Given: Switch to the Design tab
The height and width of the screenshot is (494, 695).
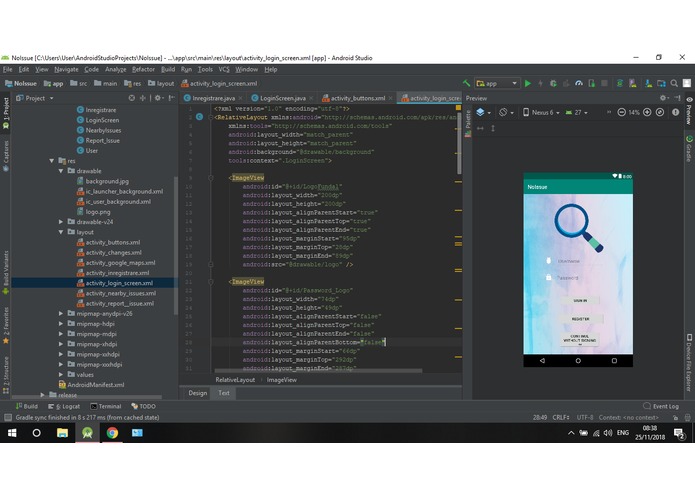Looking at the screenshot, I should pos(197,393).
